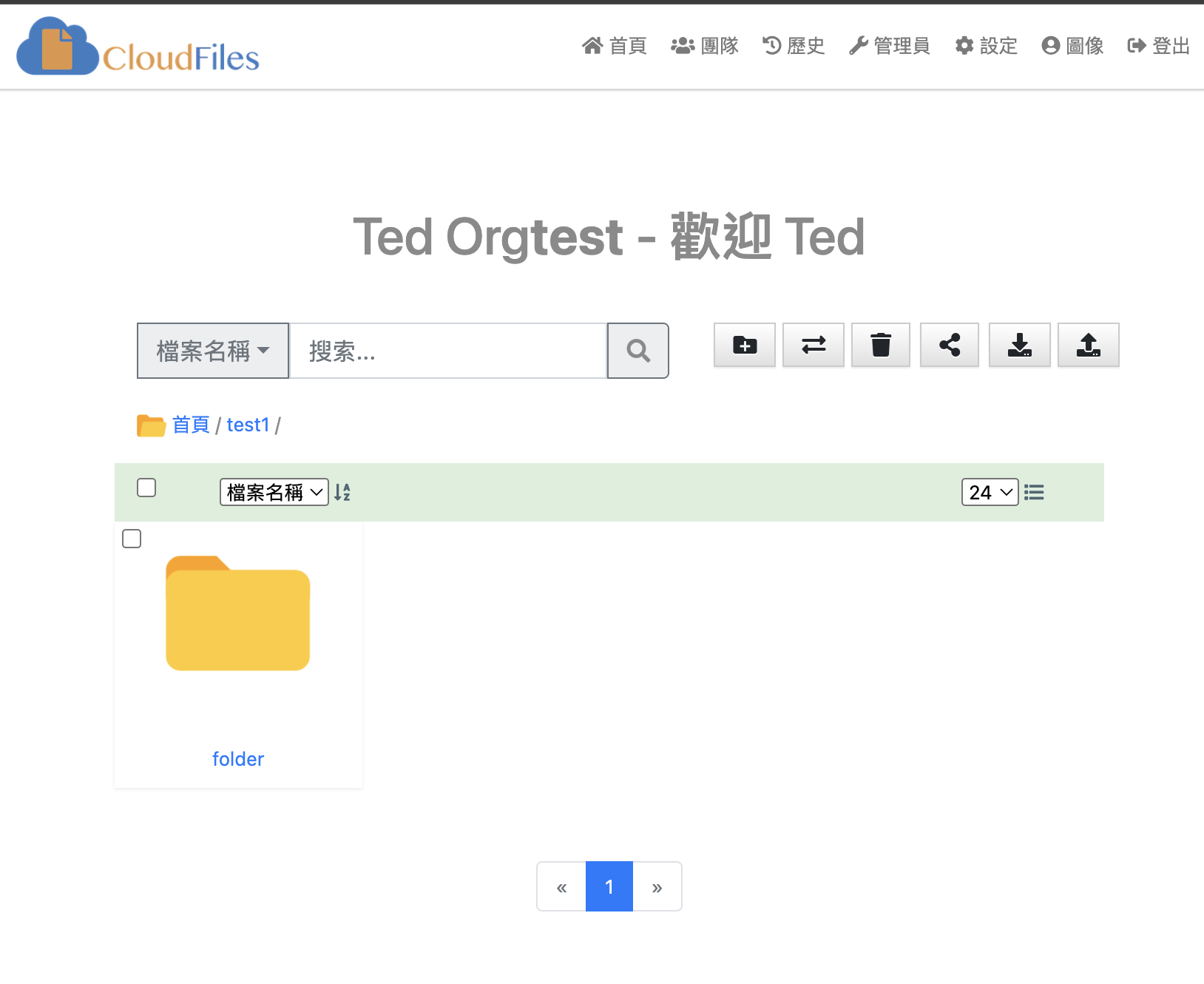Switch to list view icon

[x=1034, y=492]
